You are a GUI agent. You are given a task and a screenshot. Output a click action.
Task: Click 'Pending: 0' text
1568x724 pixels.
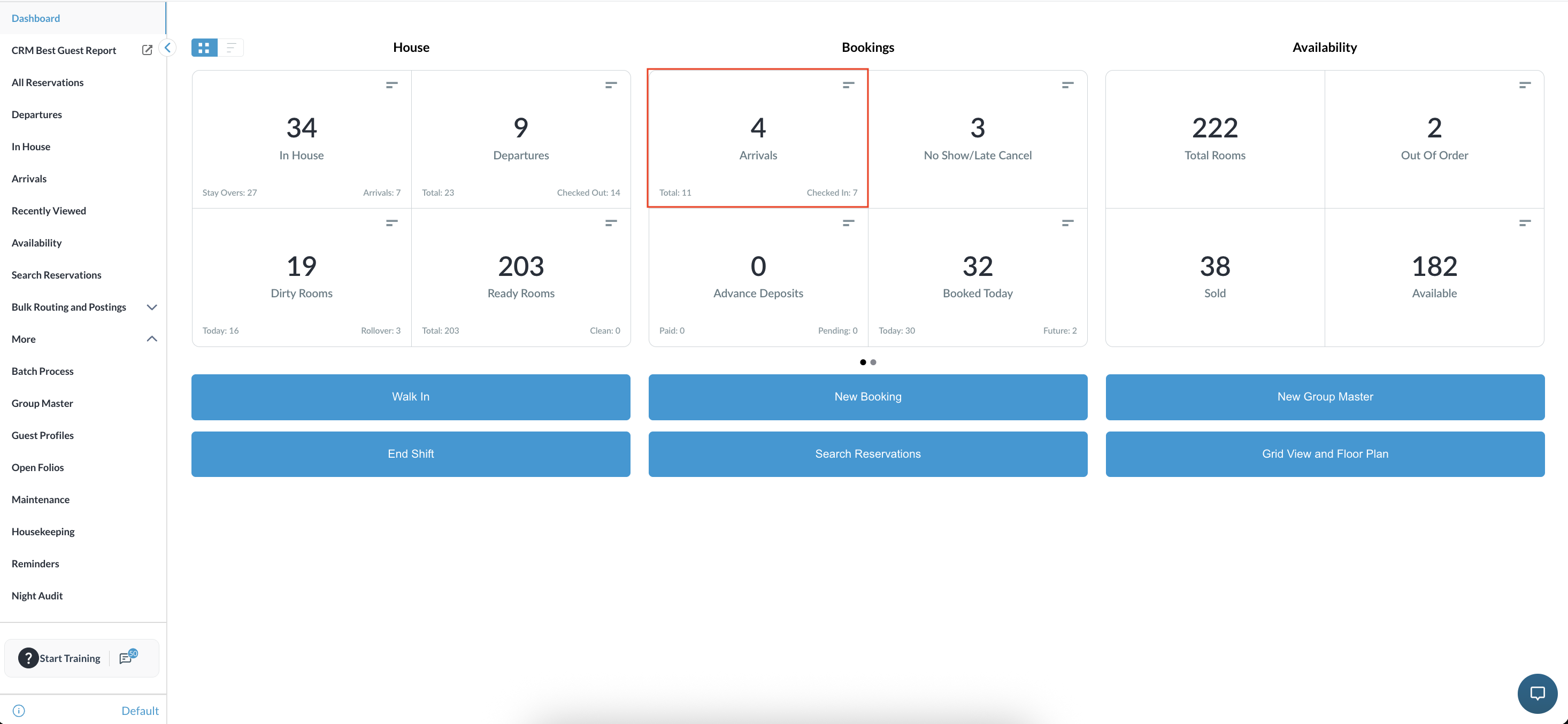click(x=837, y=331)
